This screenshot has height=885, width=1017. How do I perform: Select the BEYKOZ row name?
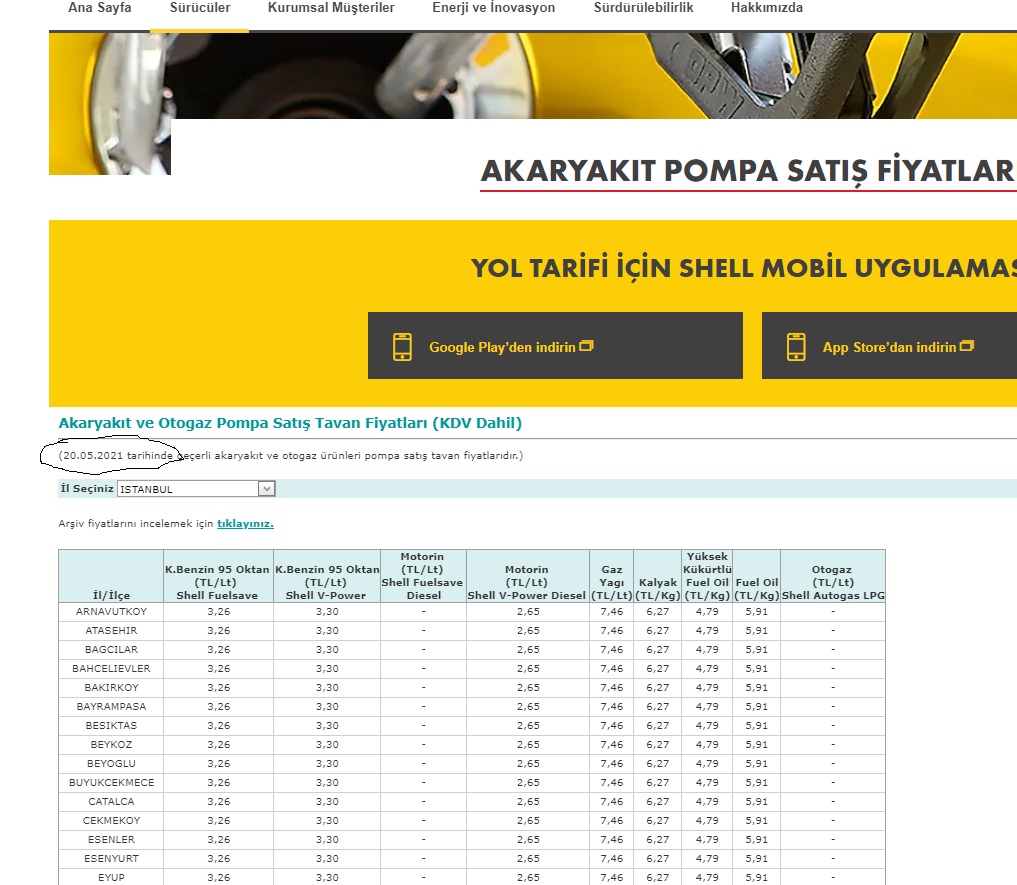[111, 744]
